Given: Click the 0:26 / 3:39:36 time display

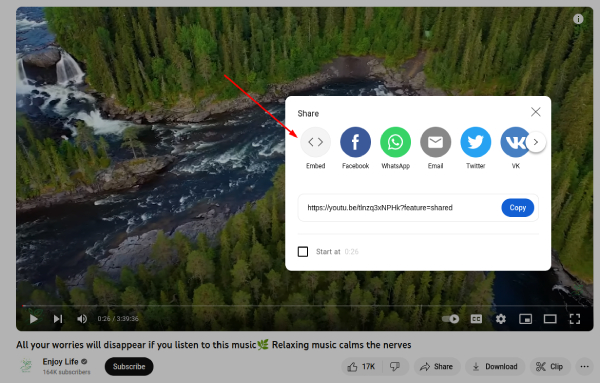Looking at the screenshot, I should (x=118, y=319).
